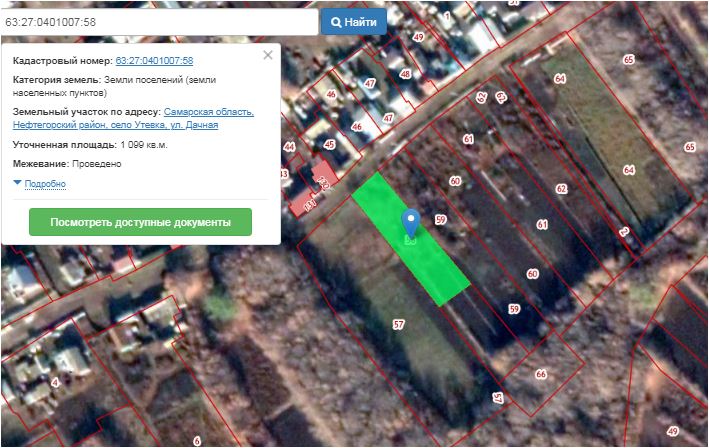Open the Самарская область address link
This screenshot has height=448, width=709.
208,112
